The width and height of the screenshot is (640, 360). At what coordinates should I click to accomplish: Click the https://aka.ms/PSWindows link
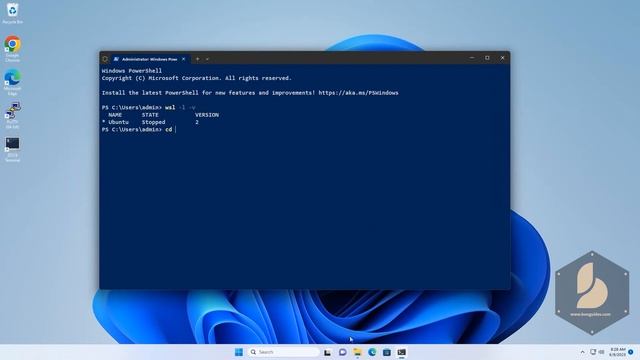click(358, 93)
